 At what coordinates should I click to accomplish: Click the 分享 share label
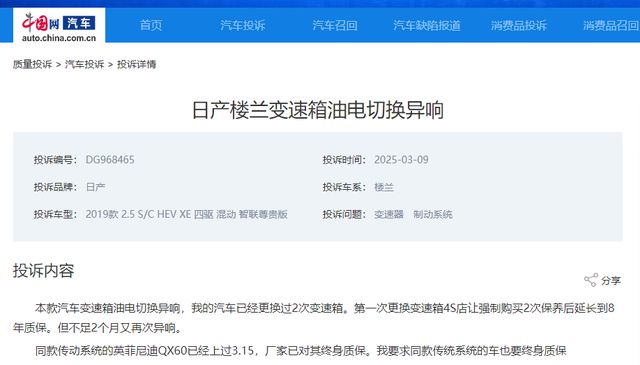click(611, 280)
